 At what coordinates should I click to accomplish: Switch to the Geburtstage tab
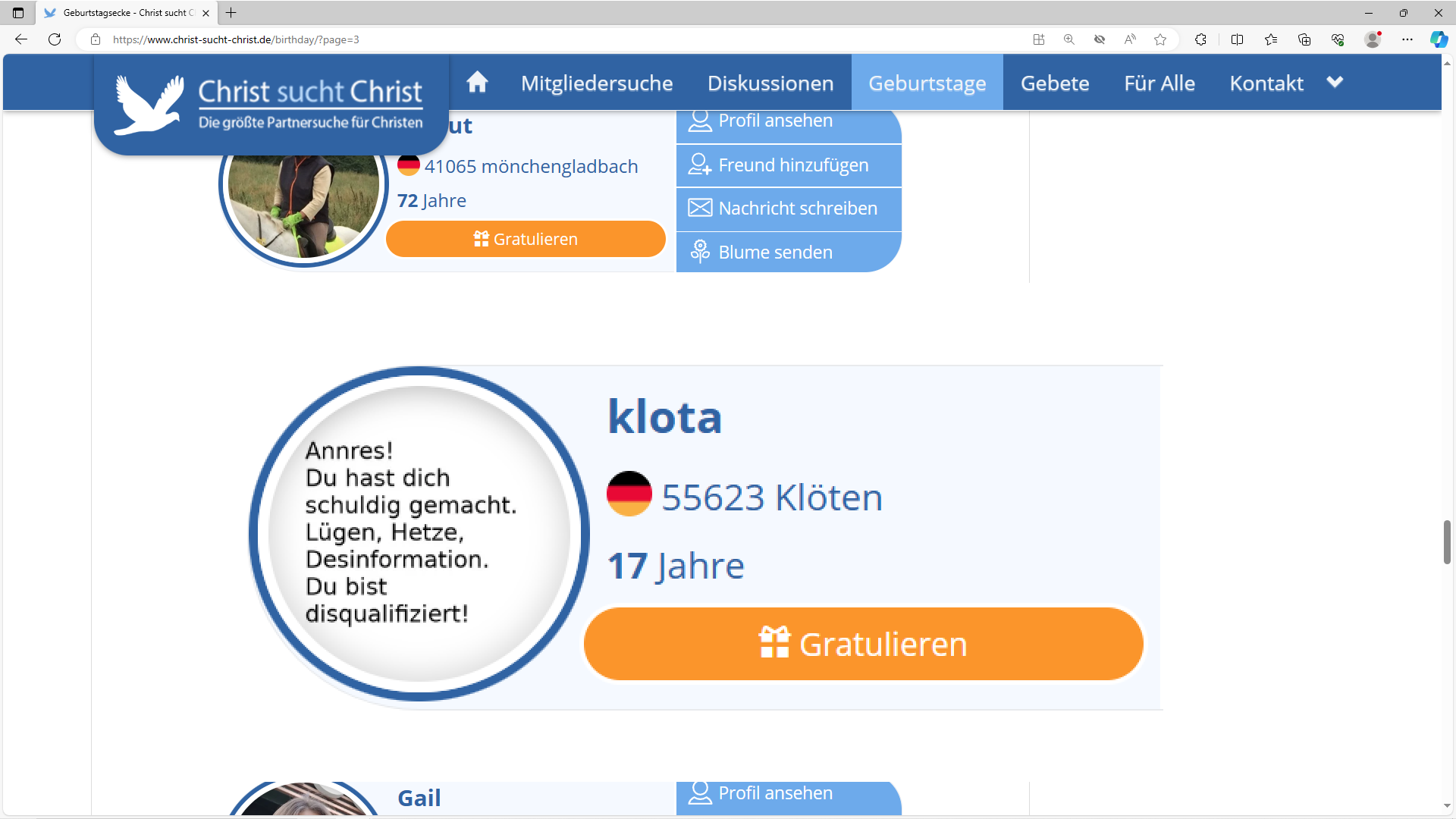pos(927,83)
